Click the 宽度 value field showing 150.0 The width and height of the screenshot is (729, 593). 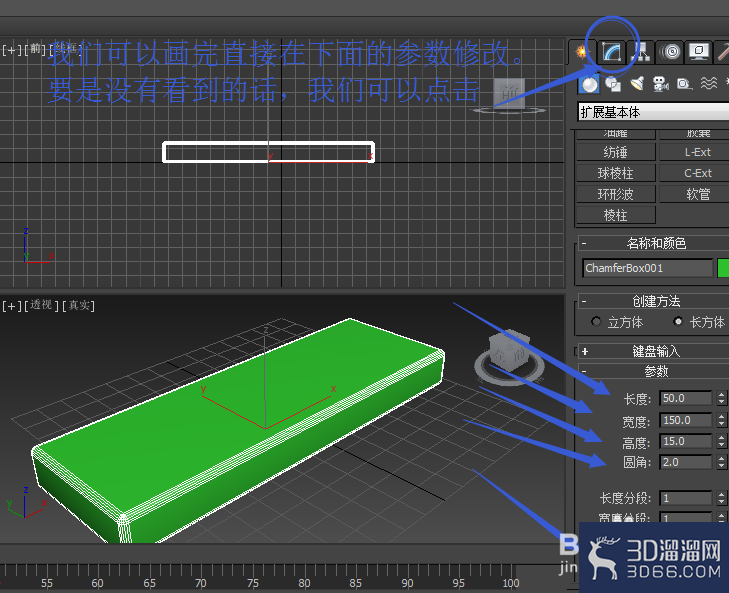point(686,420)
